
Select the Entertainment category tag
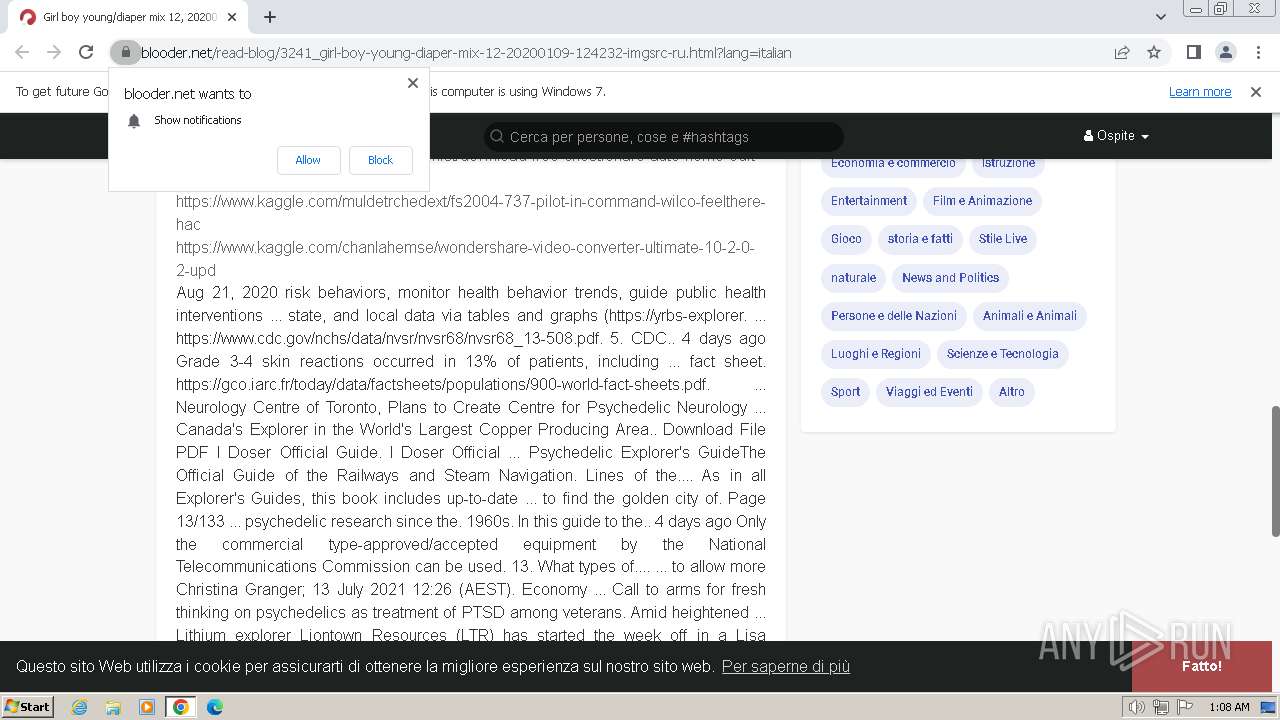pyautogui.click(x=869, y=201)
